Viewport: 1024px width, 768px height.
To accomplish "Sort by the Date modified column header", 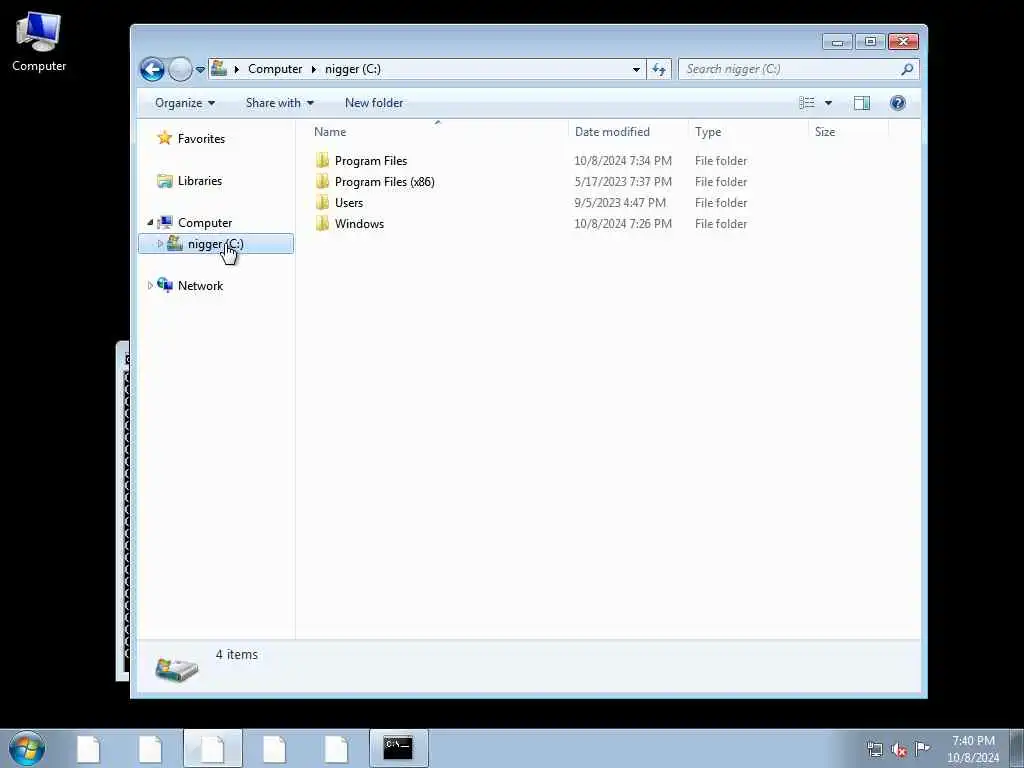I will click(612, 132).
